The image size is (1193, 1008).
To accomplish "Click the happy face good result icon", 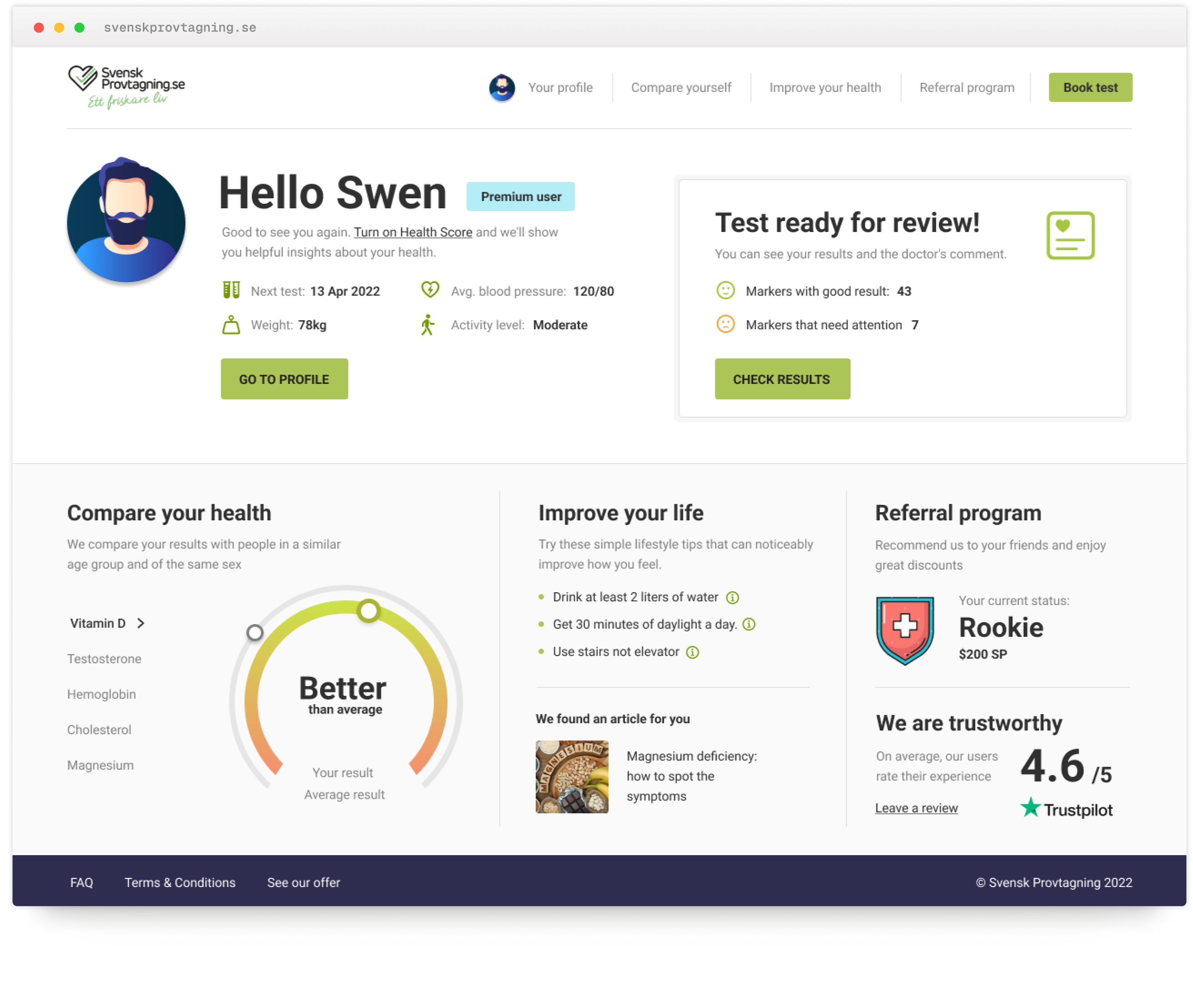I will (x=725, y=290).
